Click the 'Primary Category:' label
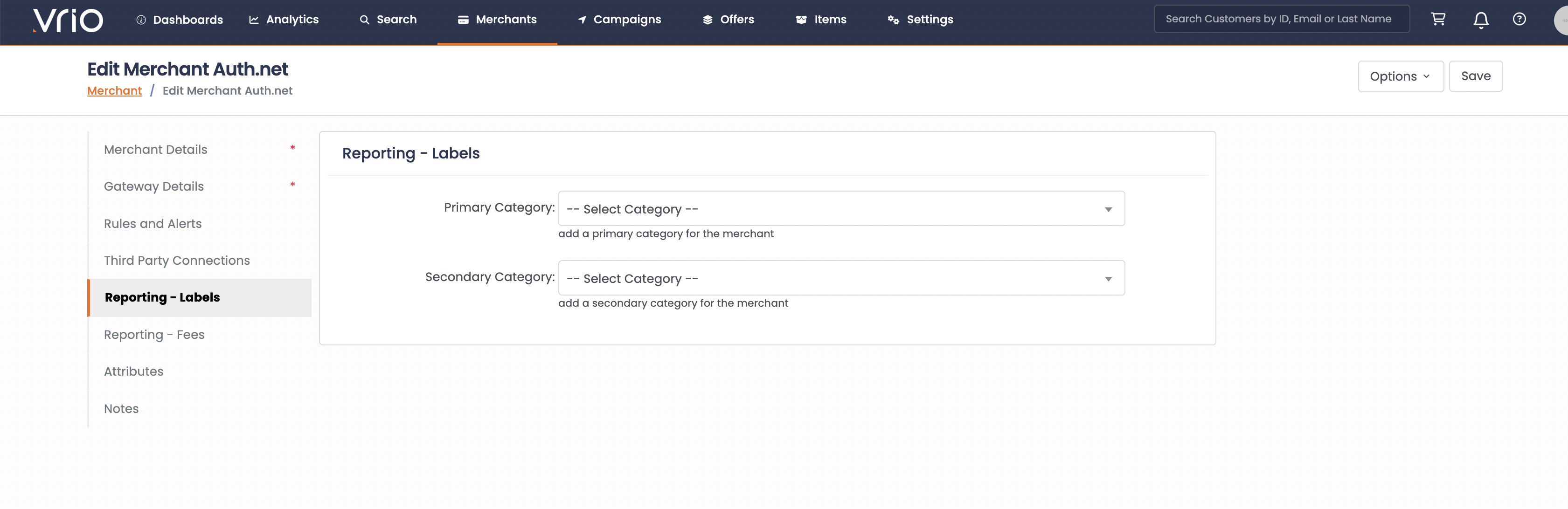The width and height of the screenshot is (1568, 509). [x=499, y=208]
